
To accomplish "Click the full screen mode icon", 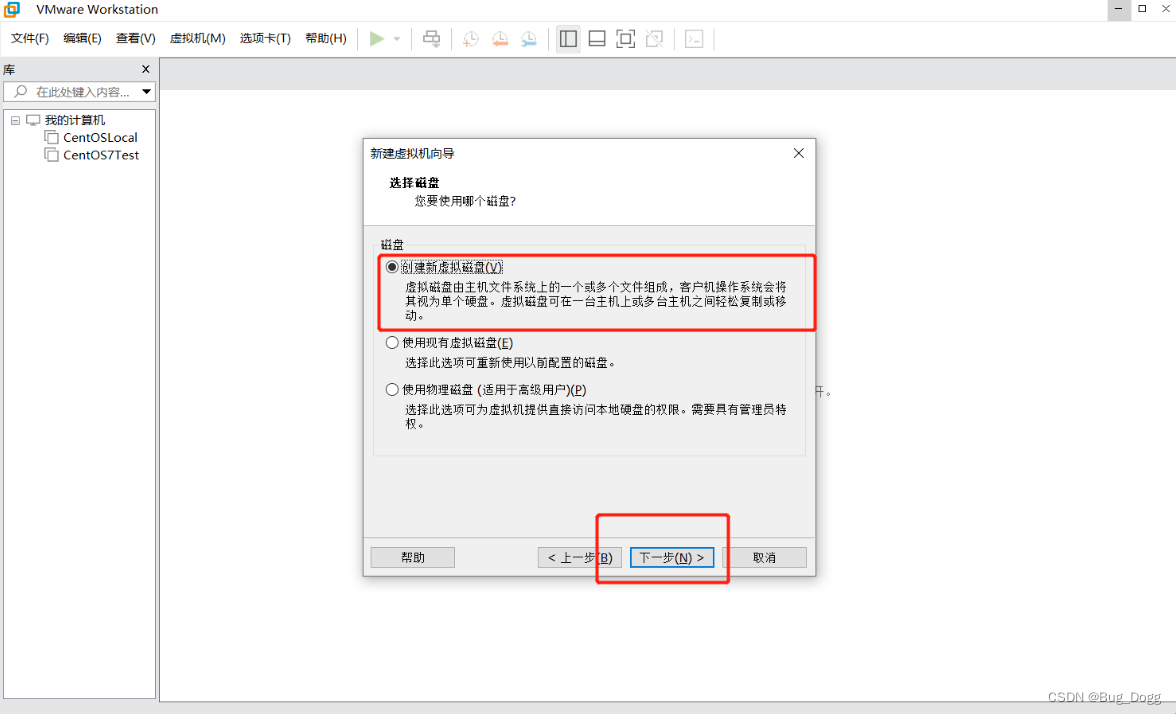I will pyautogui.click(x=626, y=38).
